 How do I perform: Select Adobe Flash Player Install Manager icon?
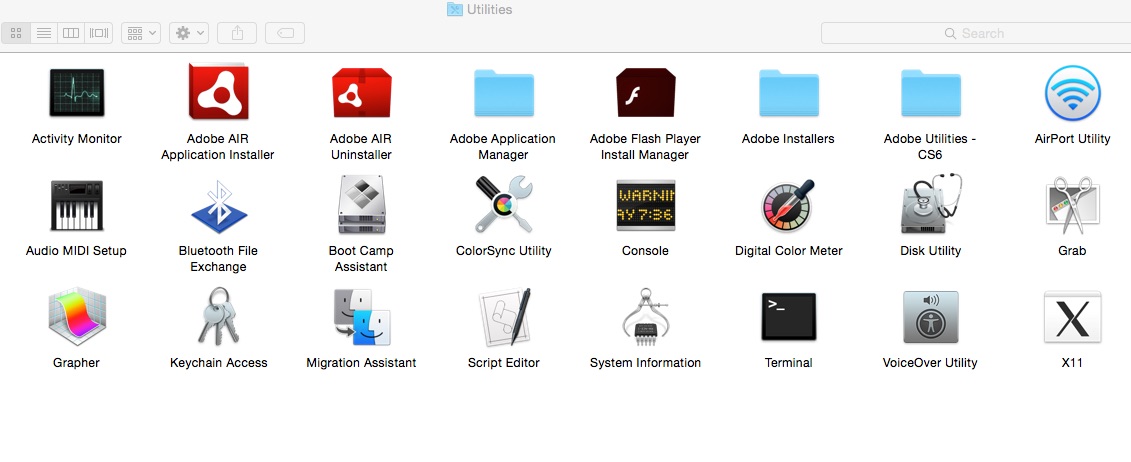coord(645,92)
